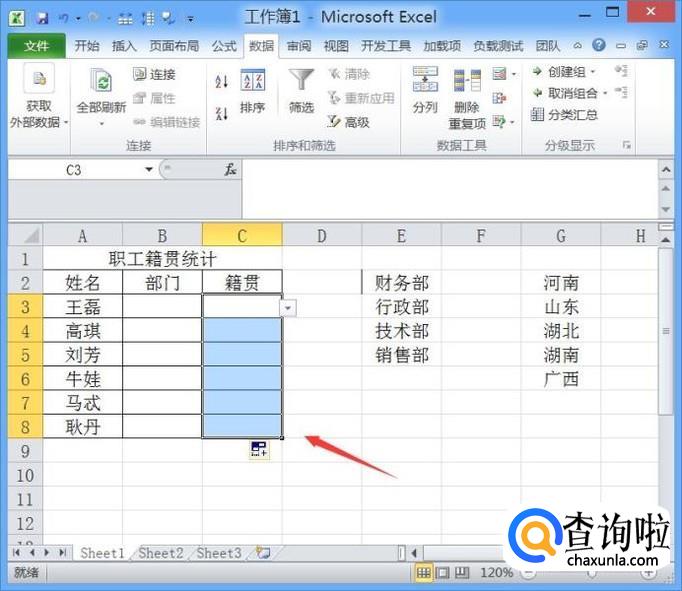Click zoom out minus button

(x=528, y=573)
